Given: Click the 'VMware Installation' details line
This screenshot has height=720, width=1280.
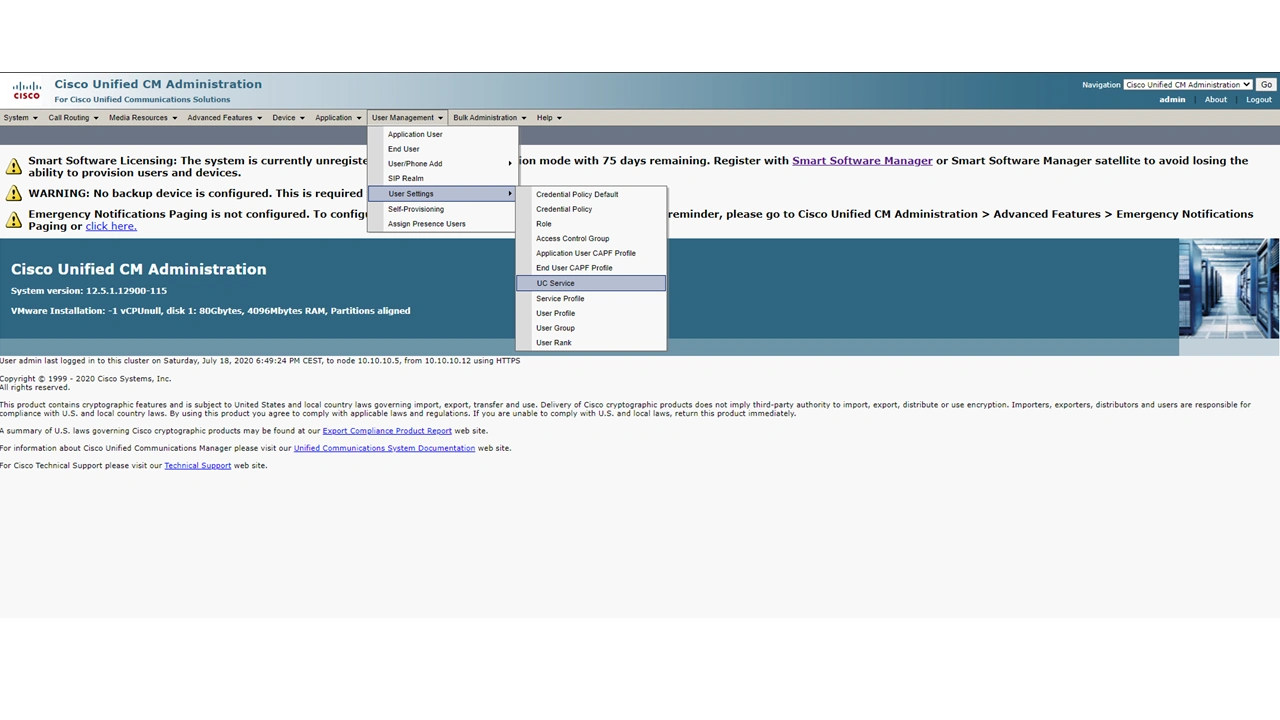Looking at the screenshot, I should click(210, 311).
